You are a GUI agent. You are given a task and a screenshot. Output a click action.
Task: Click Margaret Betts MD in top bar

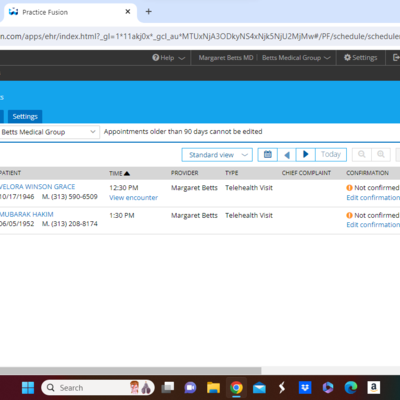[226, 58]
